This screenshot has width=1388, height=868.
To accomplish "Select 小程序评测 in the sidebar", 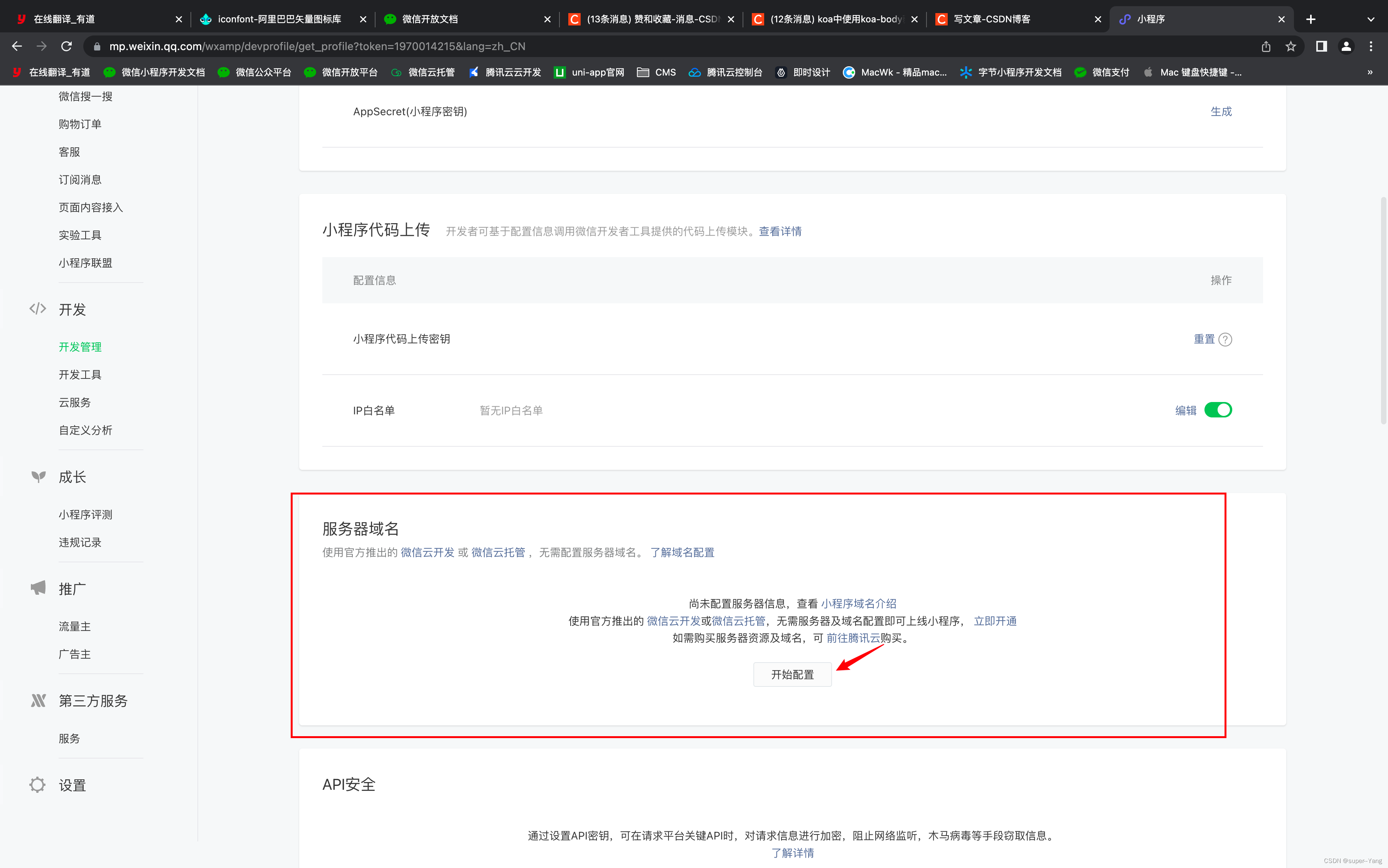I will coord(86,515).
